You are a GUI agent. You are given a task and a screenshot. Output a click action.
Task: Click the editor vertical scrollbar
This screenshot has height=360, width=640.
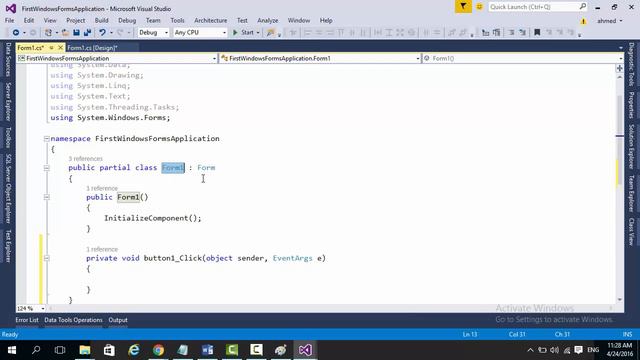620,188
